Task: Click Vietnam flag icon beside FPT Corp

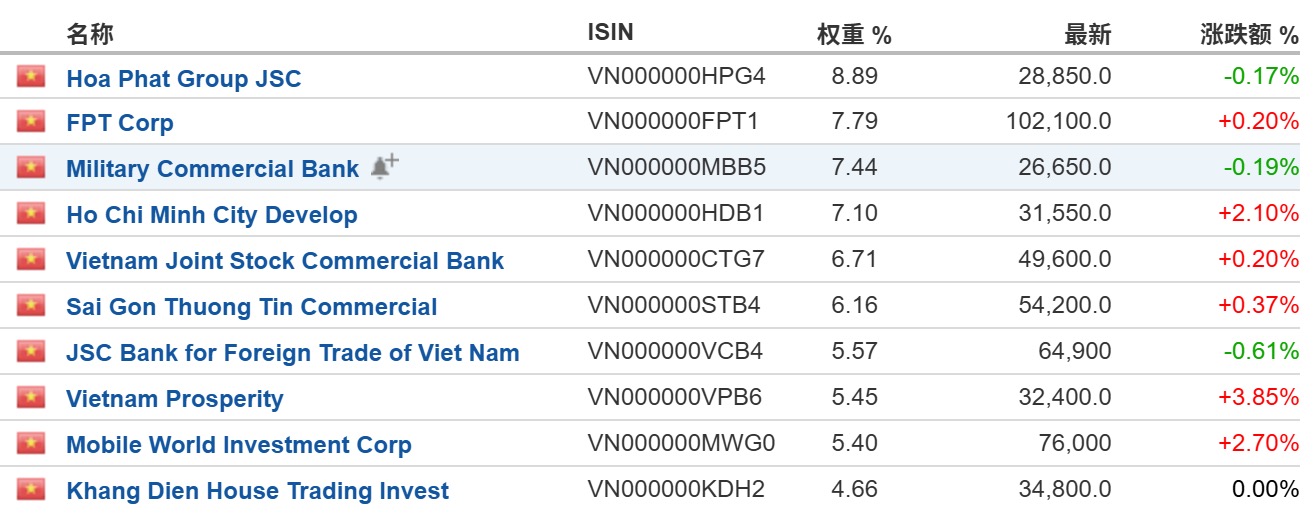Action: pos(31,122)
